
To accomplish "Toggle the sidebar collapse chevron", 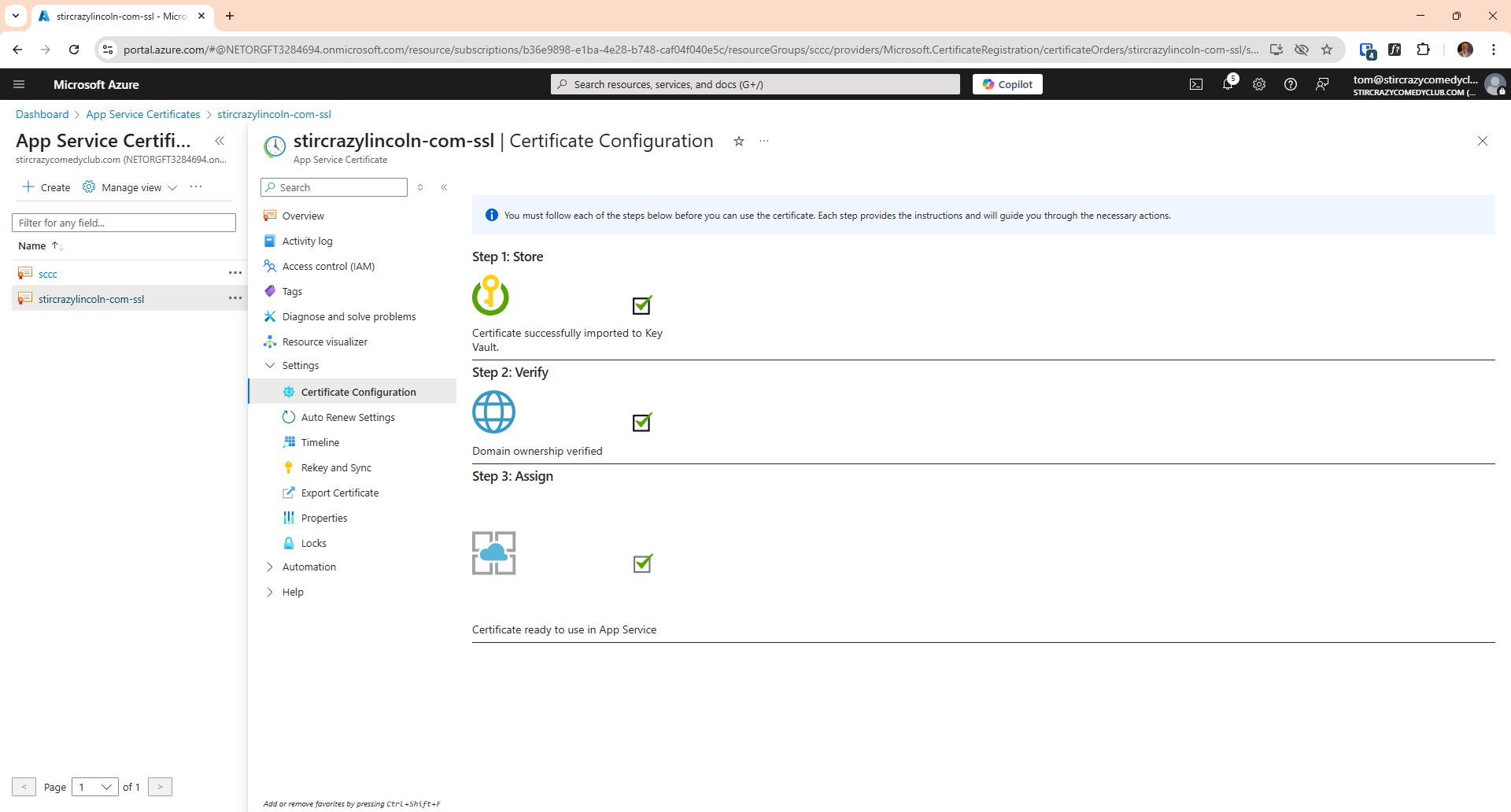I will click(x=445, y=187).
